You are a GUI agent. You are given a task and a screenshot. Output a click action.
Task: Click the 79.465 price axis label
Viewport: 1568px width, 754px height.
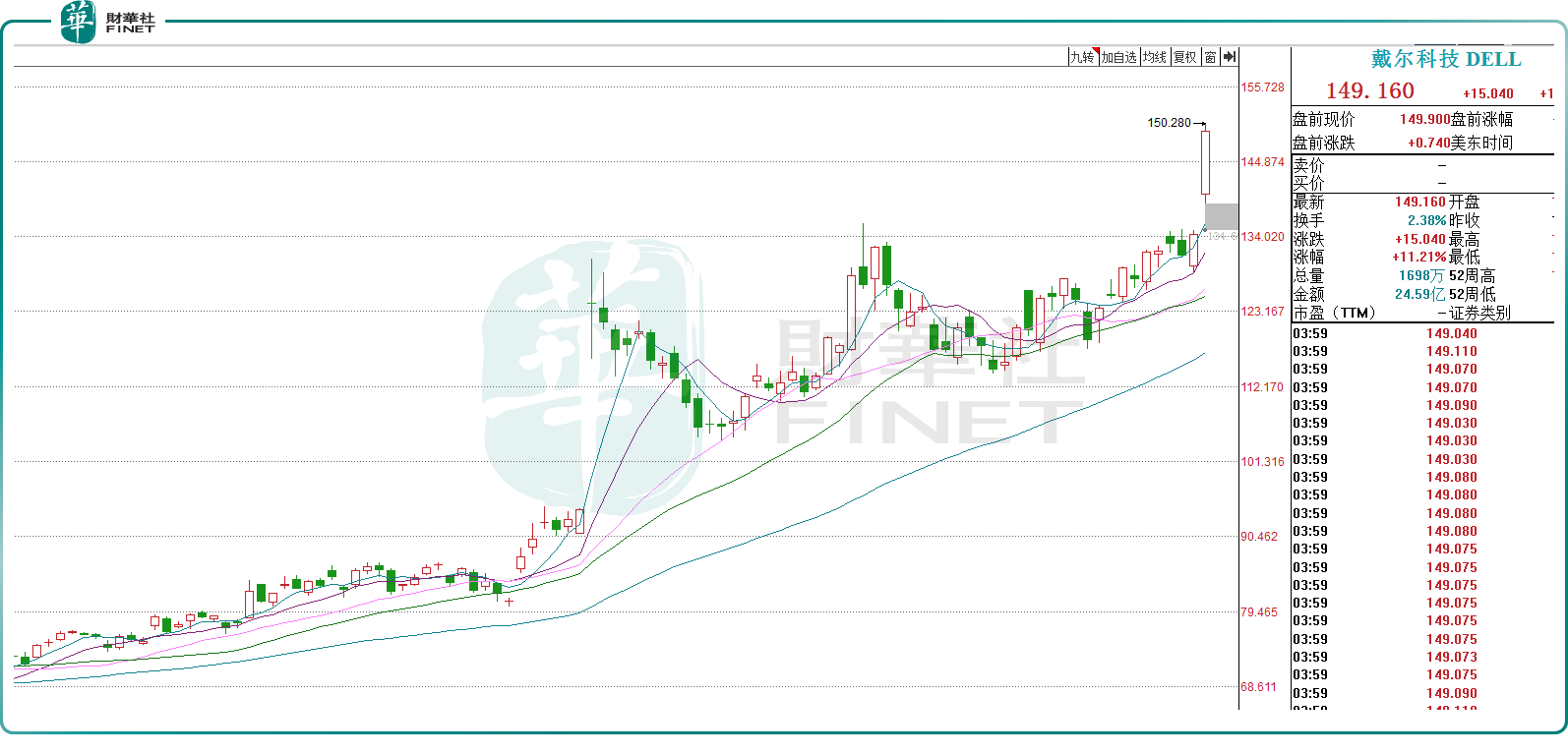click(1259, 612)
